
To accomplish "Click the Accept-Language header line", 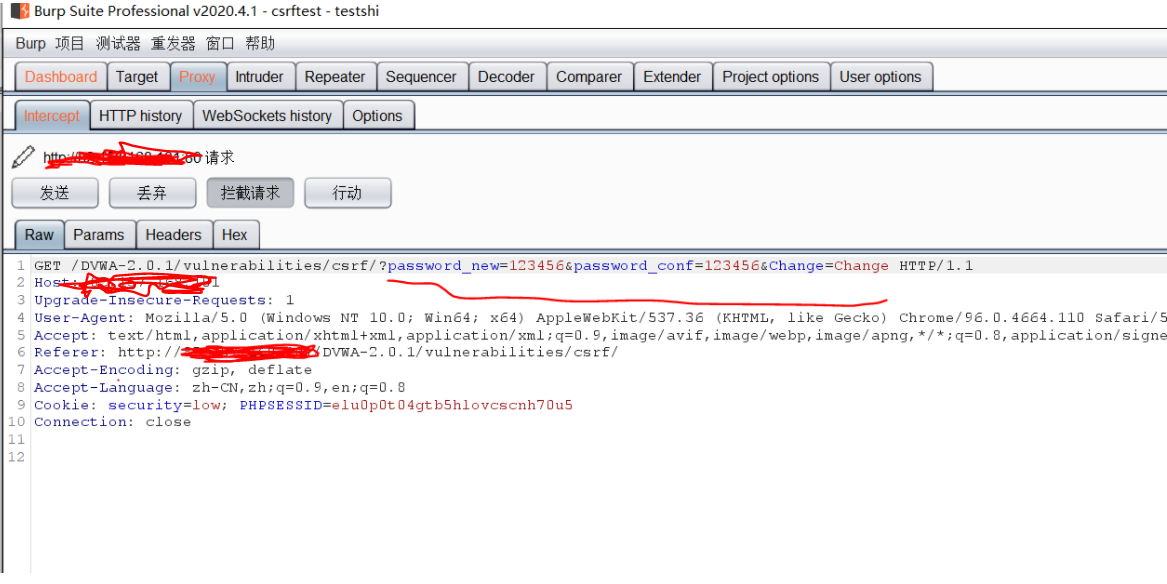I will [220, 388].
